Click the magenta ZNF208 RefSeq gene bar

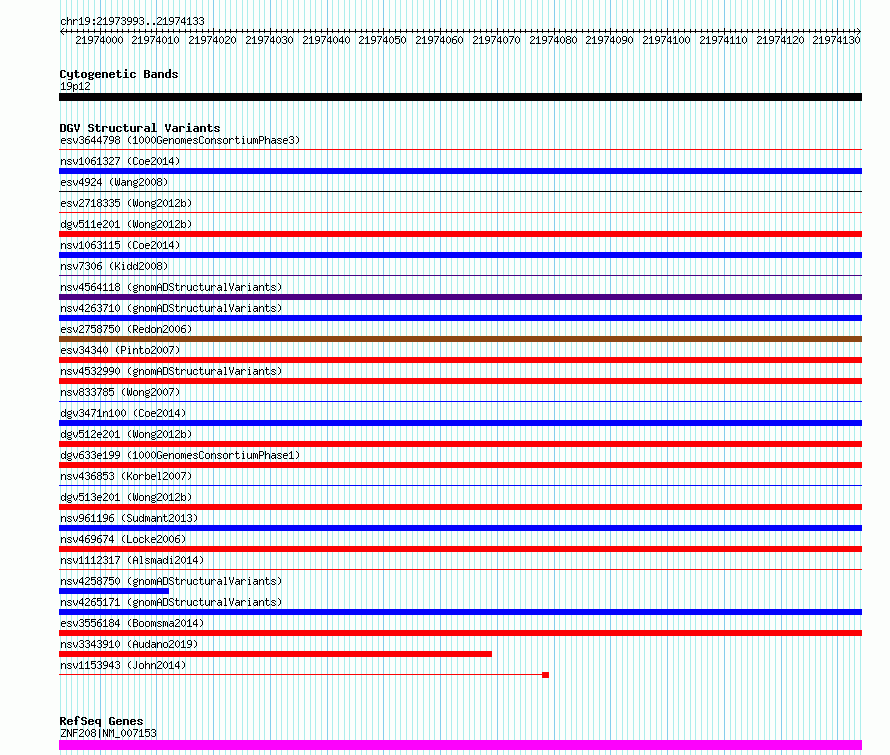coord(460,745)
